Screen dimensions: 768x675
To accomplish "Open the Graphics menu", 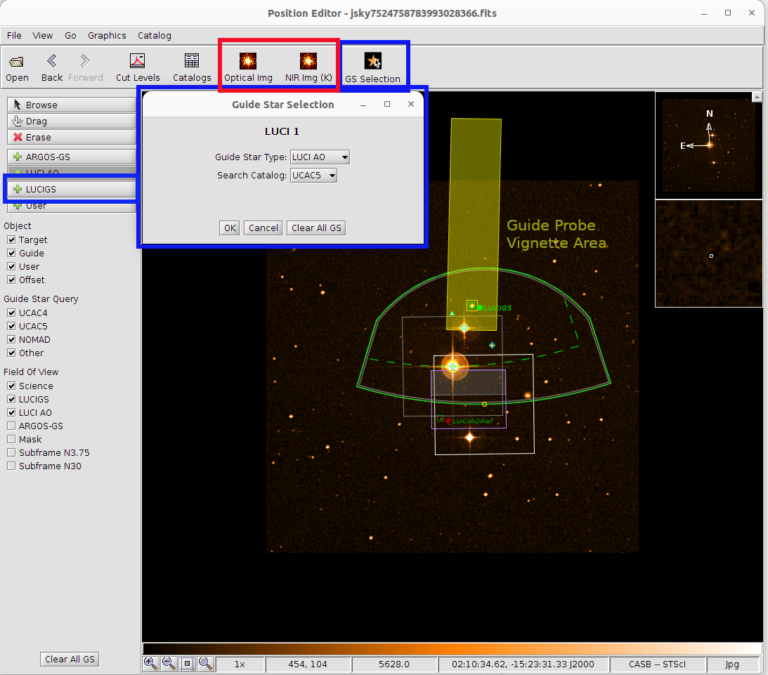I will (x=107, y=36).
